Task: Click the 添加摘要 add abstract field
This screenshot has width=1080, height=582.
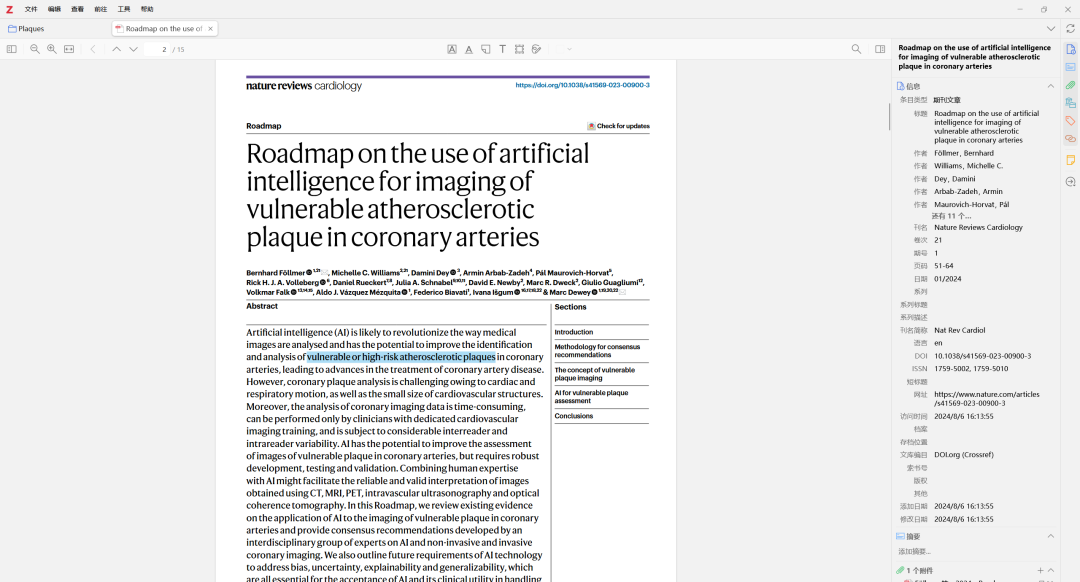Action: click(x=914, y=551)
